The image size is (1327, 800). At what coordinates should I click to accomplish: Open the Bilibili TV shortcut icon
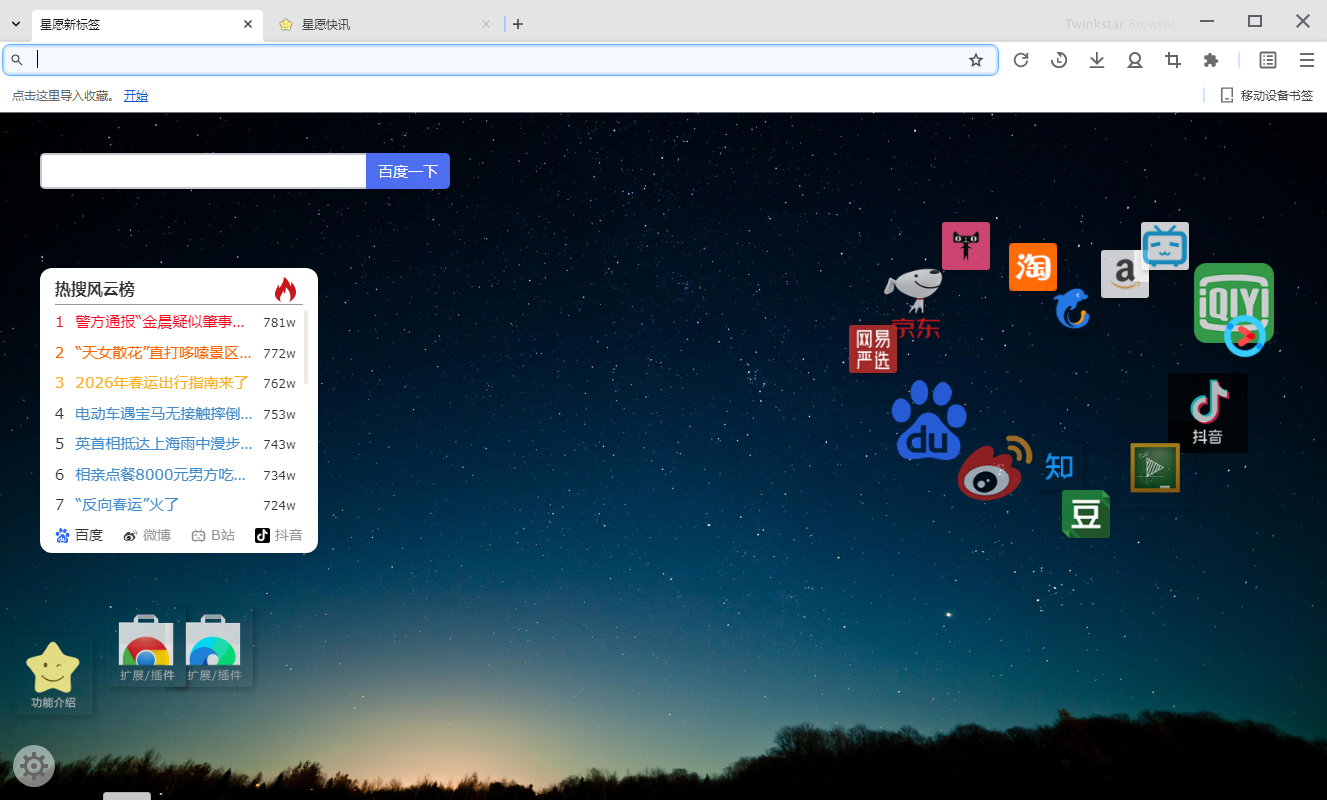(x=1164, y=245)
